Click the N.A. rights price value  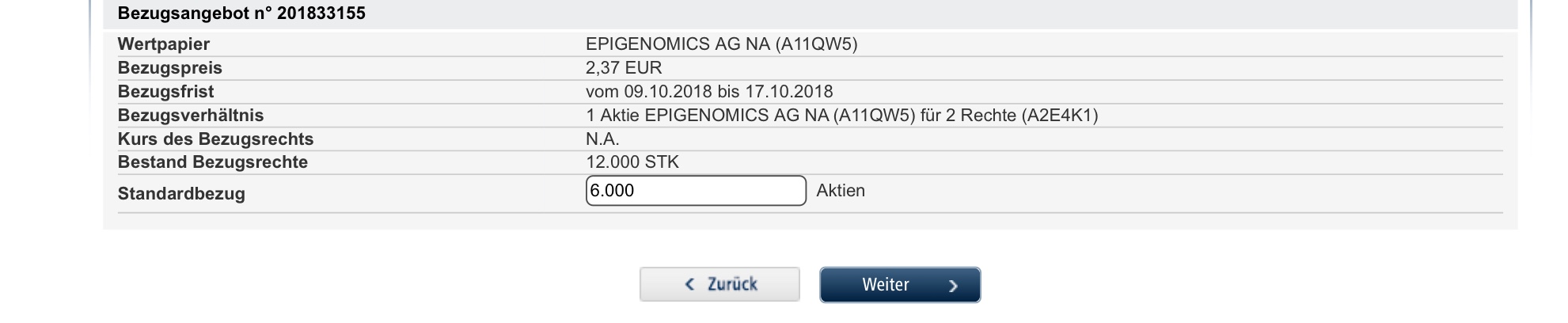click(602, 139)
